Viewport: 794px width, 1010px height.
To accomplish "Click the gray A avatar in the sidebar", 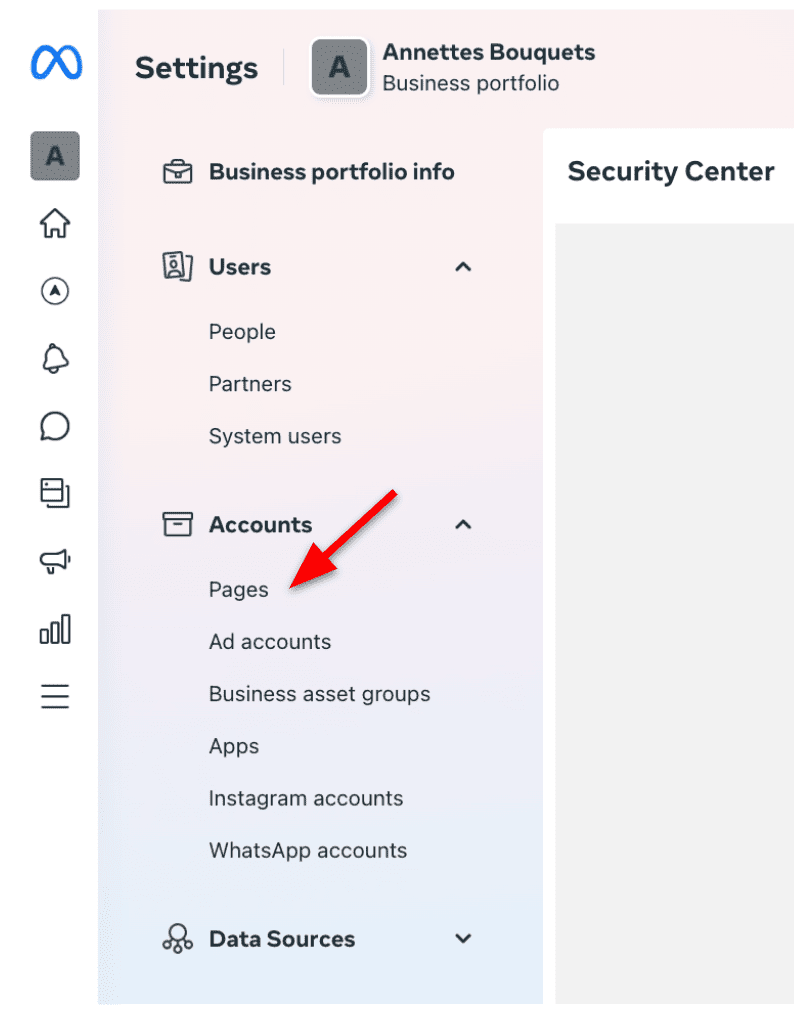I will (55, 156).
